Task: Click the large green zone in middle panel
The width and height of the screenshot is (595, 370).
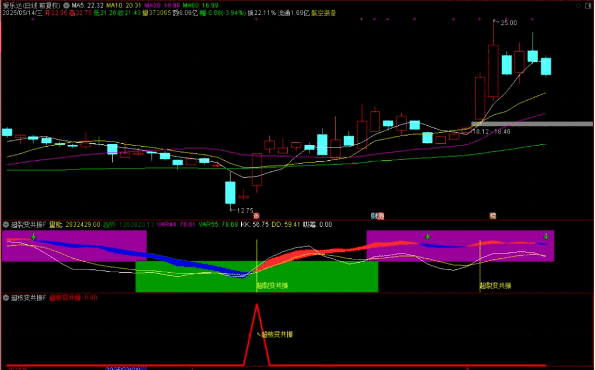Action: pos(257,277)
